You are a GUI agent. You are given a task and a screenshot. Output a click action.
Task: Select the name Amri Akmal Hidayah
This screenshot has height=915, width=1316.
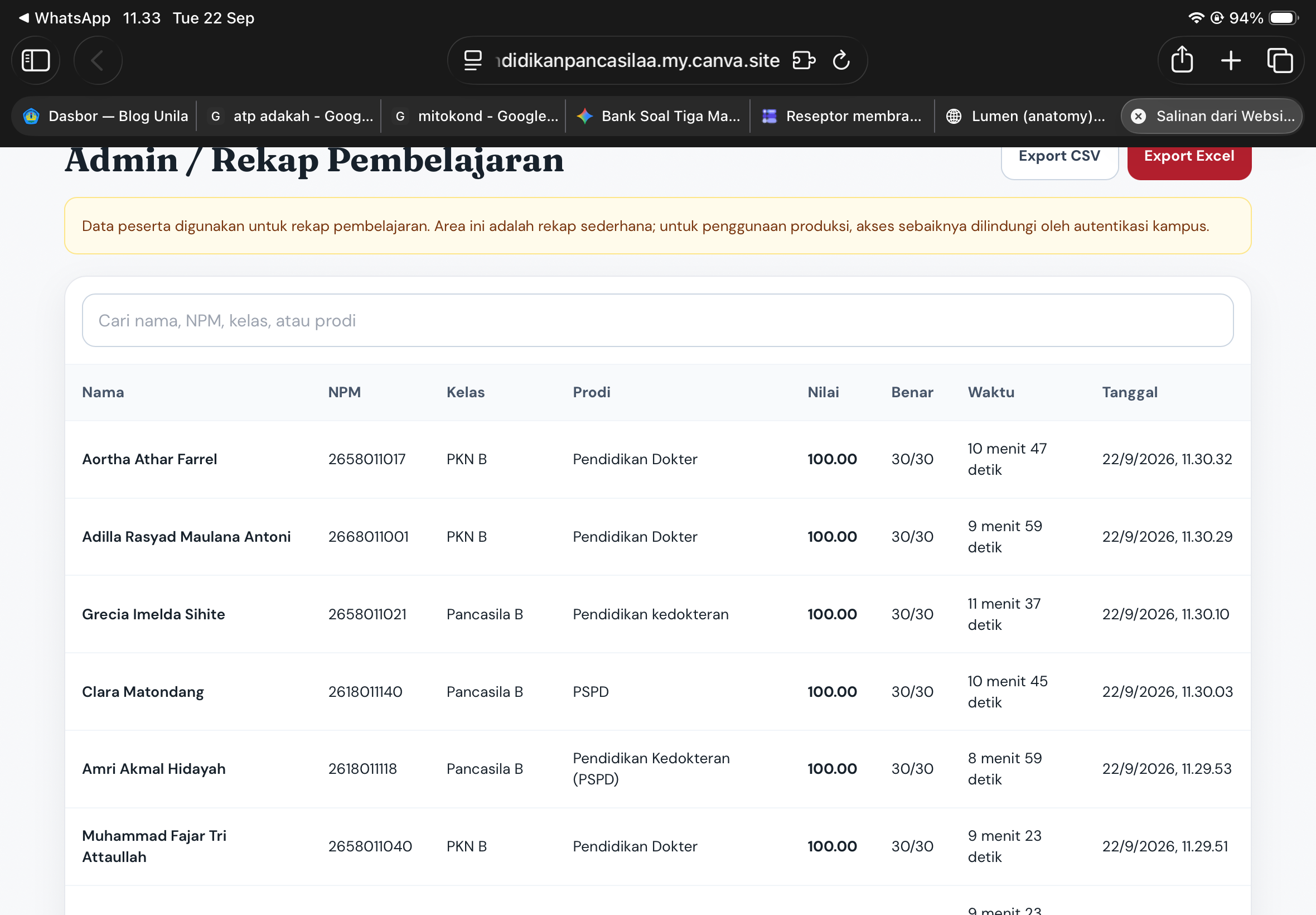(x=153, y=769)
